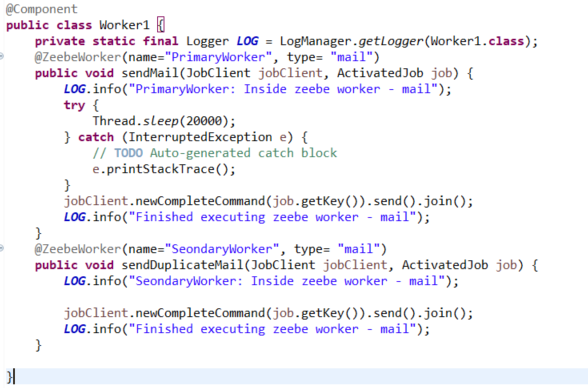Click the "PrimaryWorker" name string in annotation
Screen dimensions: 588x388
(219, 57)
